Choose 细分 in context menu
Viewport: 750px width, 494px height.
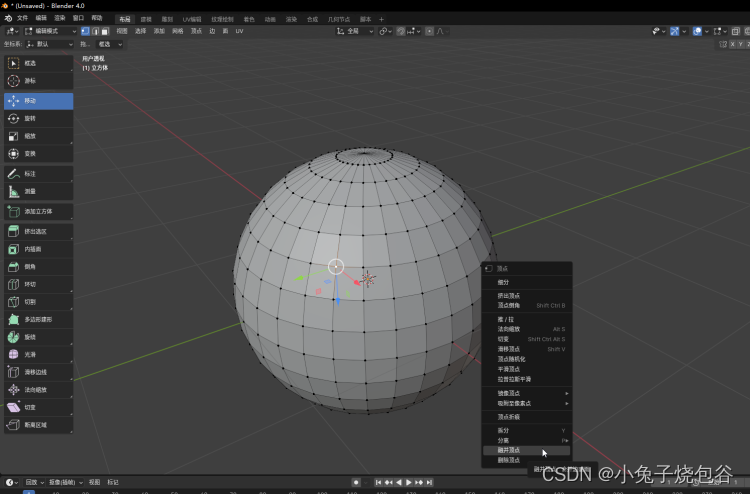(x=527, y=282)
